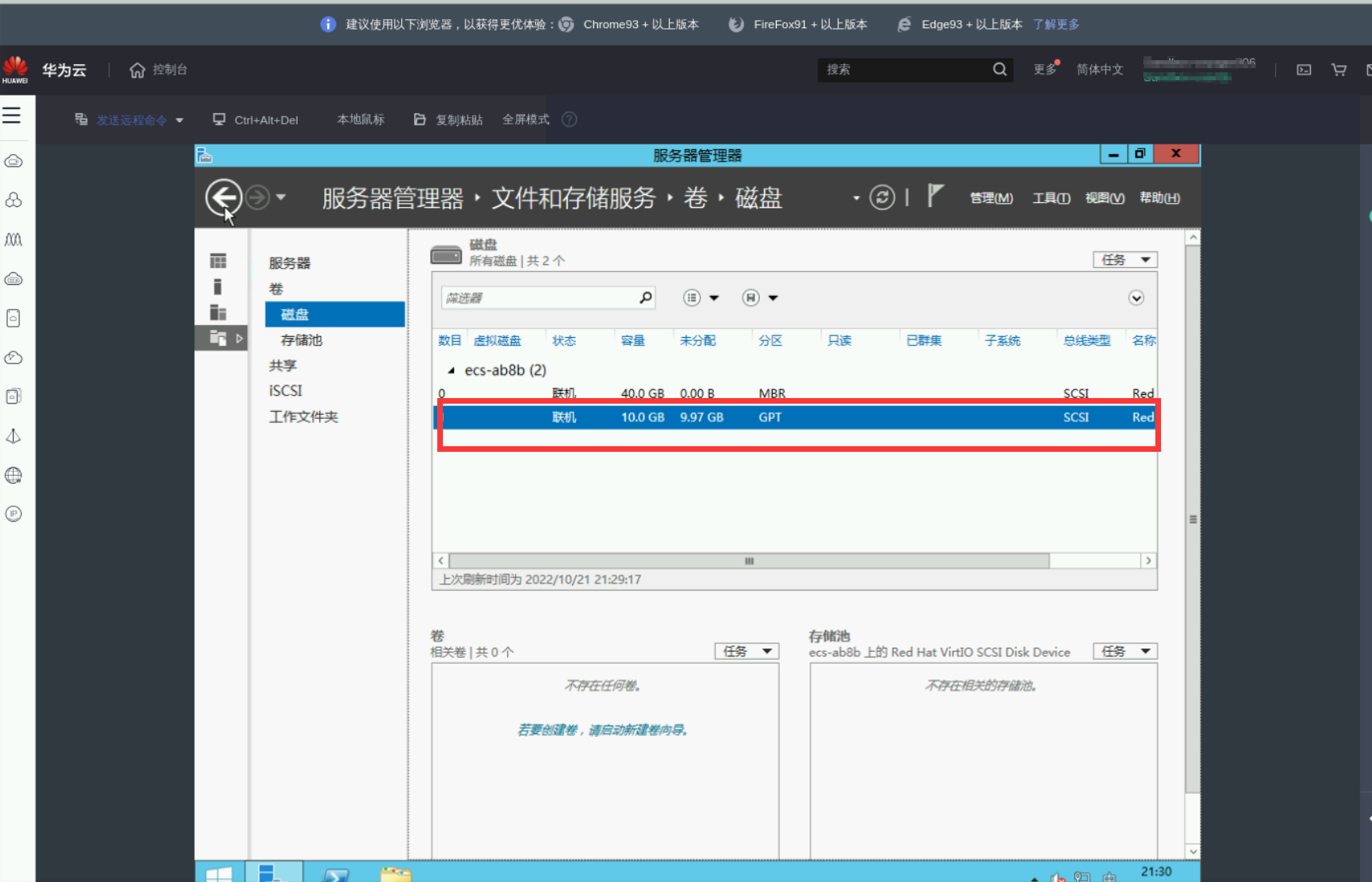This screenshot has width=1372, height=882.
Task: Open navigation history dropdown arrow
Action: (x=281, y=197)
